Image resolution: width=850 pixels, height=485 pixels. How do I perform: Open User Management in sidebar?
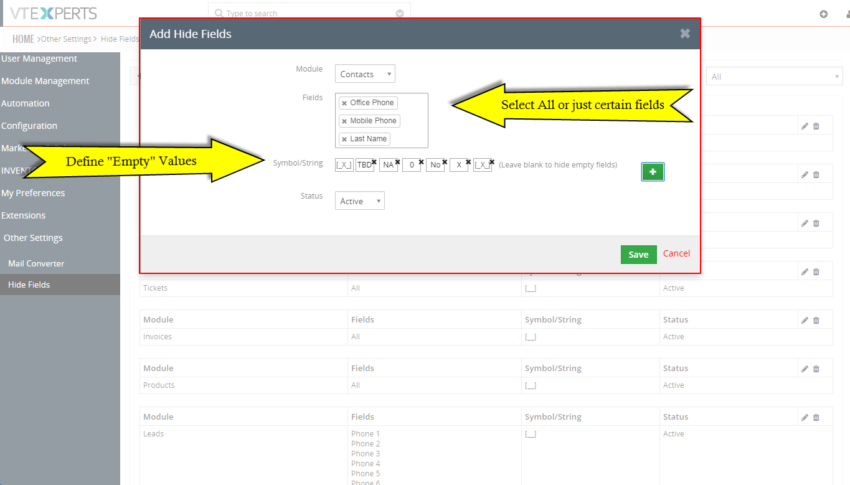[39, 59]
